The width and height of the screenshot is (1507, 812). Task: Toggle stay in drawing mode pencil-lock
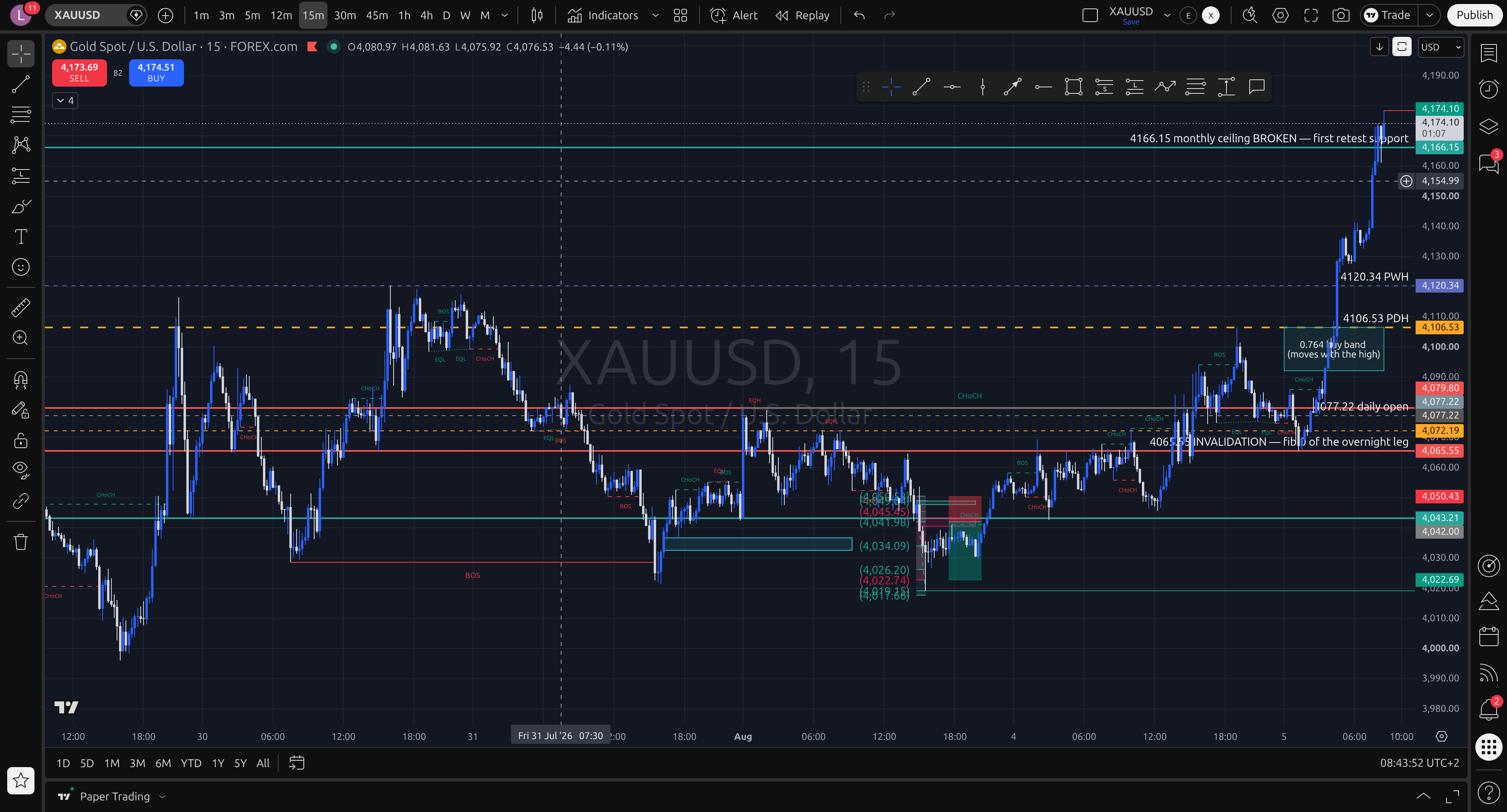21,410
